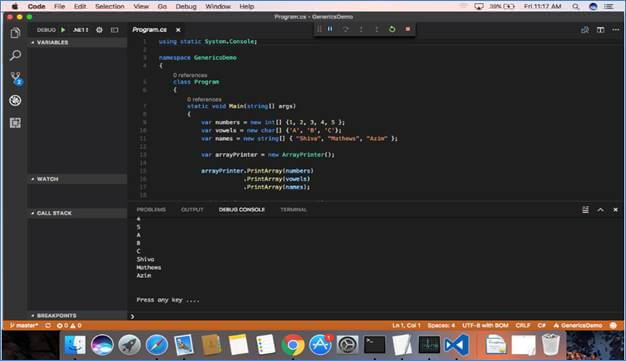Open the Extensions view in activity bar

coord(15,123)
